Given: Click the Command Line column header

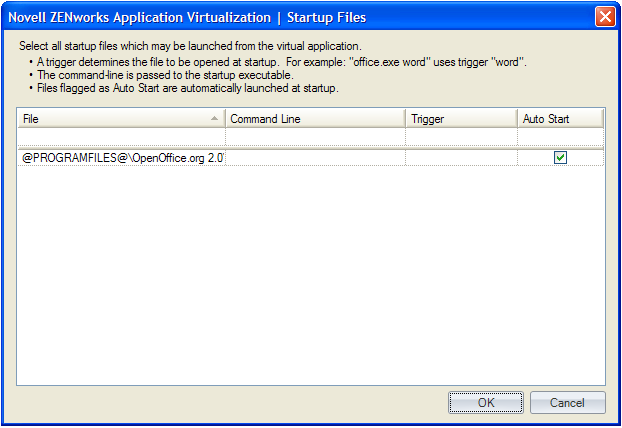Looking at the screenshot, I should point(314,119).
